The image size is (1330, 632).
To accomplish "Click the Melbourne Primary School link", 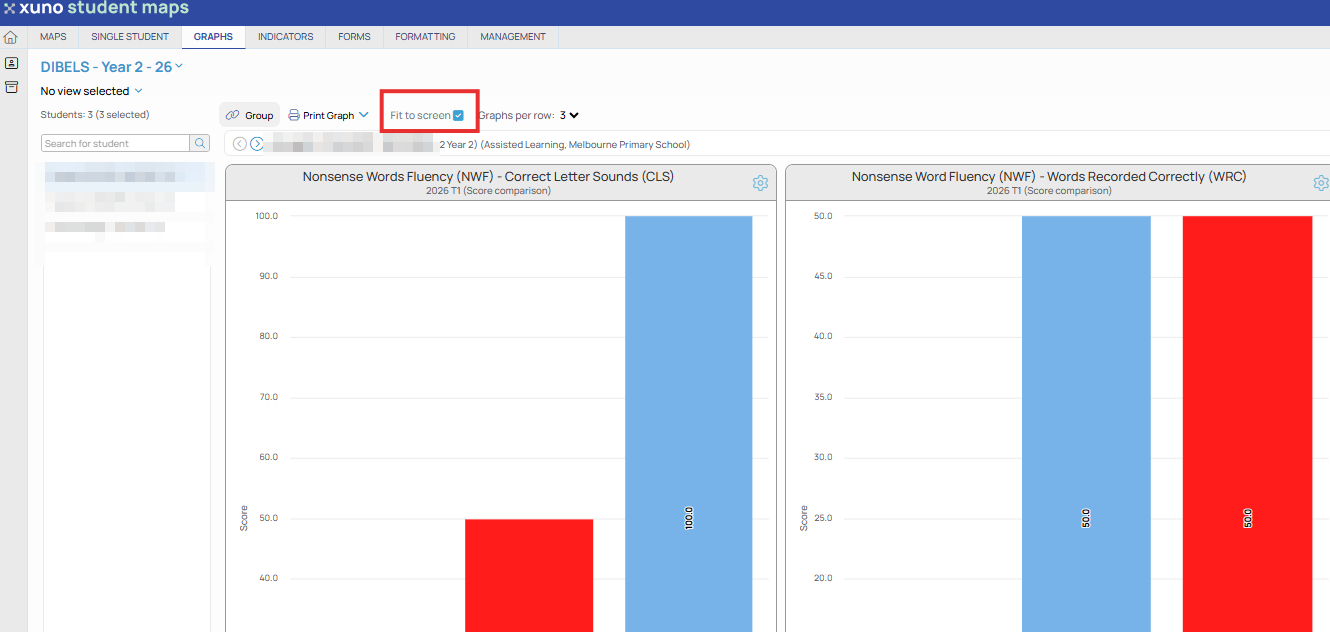I will pos(628,145).
